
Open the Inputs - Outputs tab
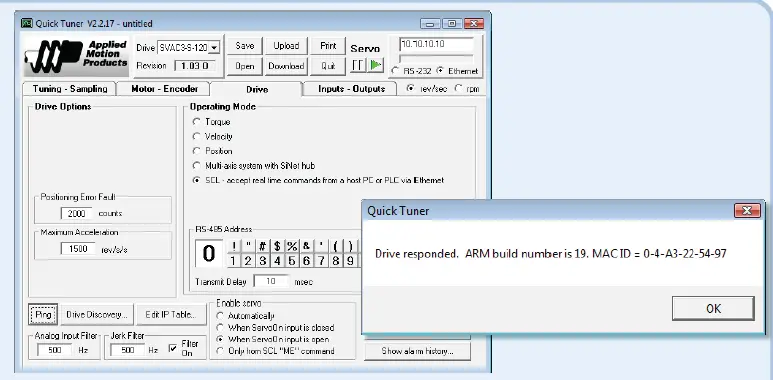[x=351, y=89]
